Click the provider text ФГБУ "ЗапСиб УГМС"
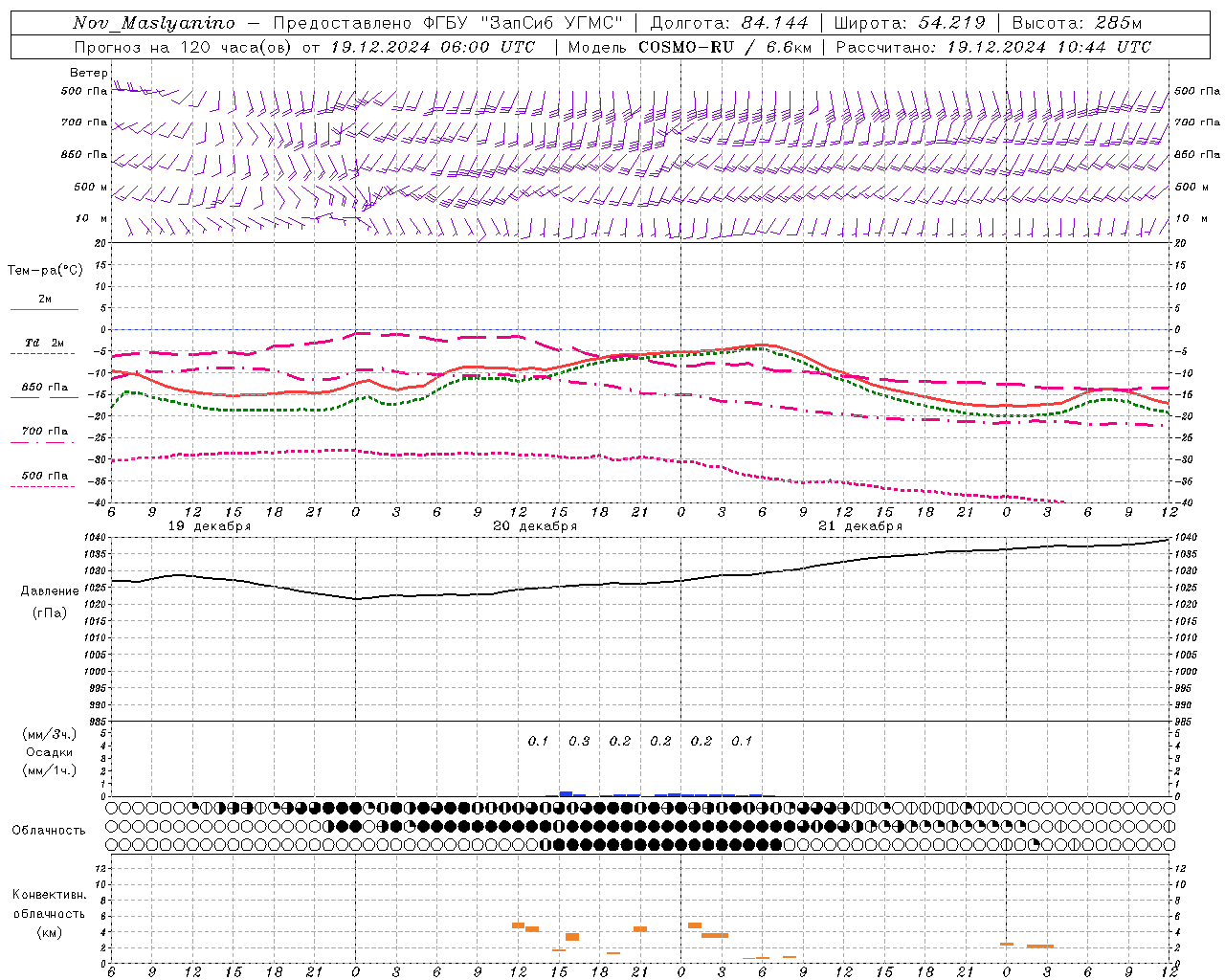The image size is (1225, 980). [523, 23]
